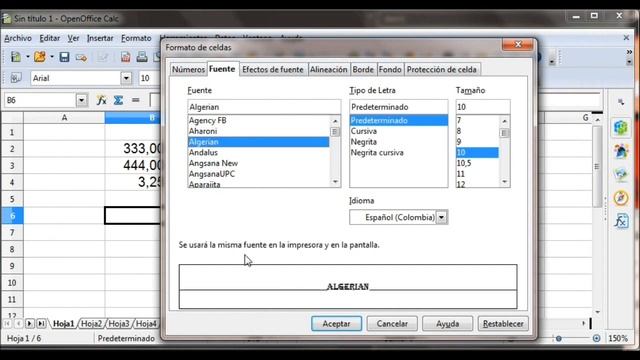
Task: Choose Negrita typeface style
Action: (x=398, y=142)
